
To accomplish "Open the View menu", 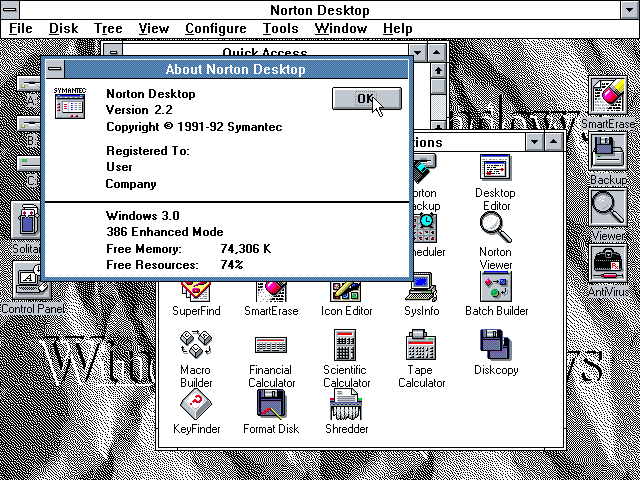I will [153, 29].
